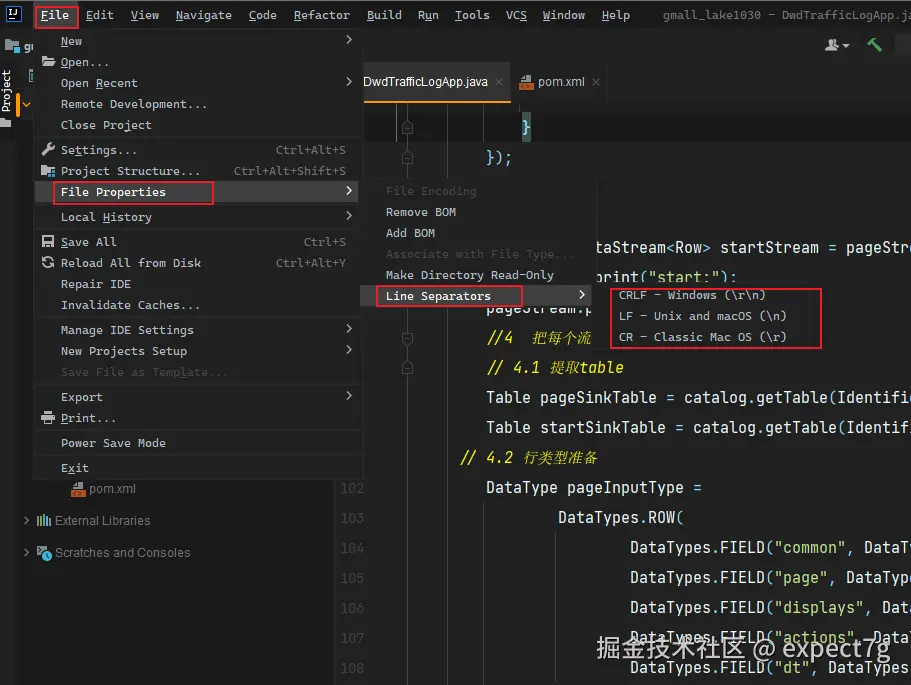Screen dimensions: 911x685
Task: Select Line Separators submenu entry
Action: point(476,296)
